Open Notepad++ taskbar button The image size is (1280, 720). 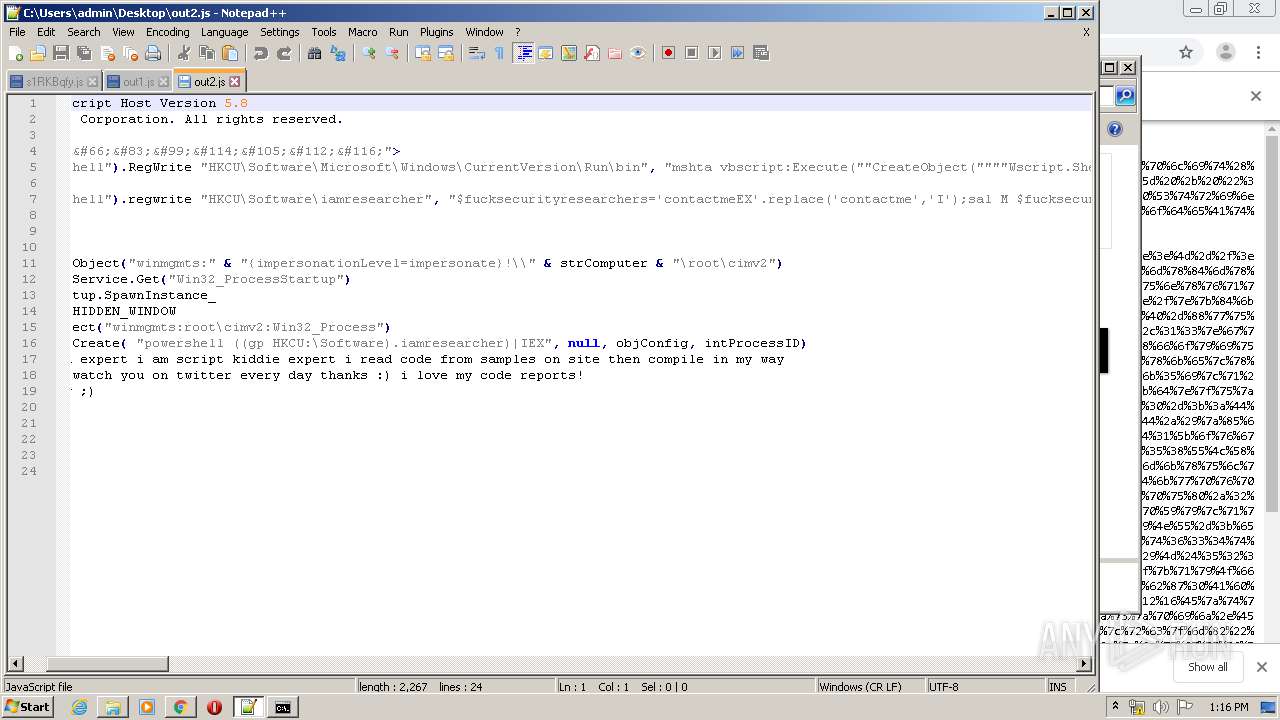tap(248, 707)
